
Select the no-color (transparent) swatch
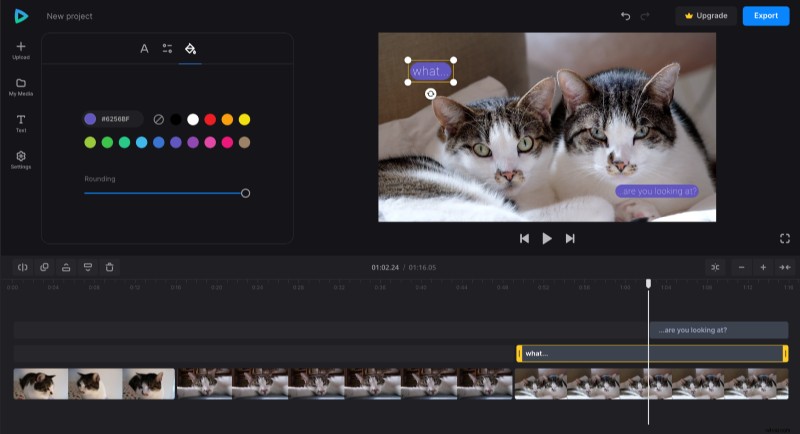159,119
